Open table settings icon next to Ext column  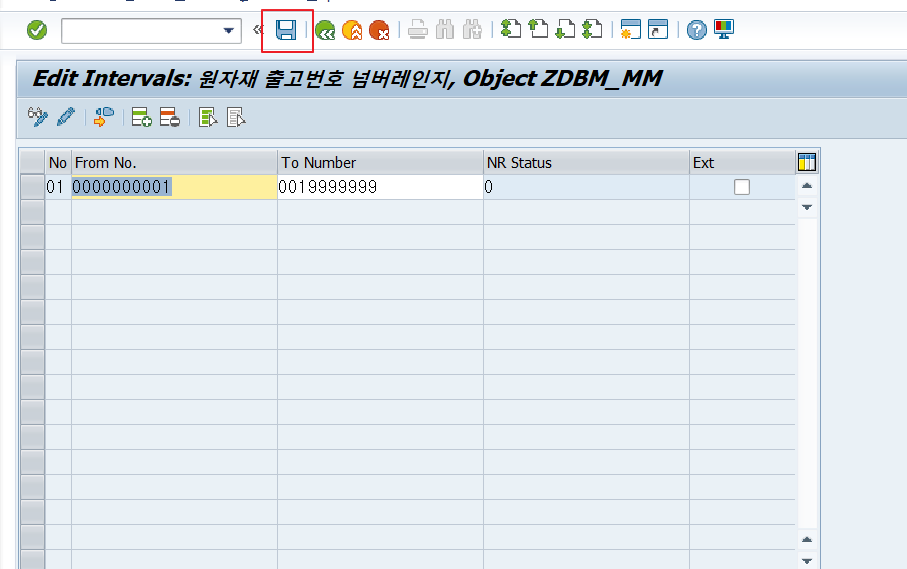(x=806, y=162)
